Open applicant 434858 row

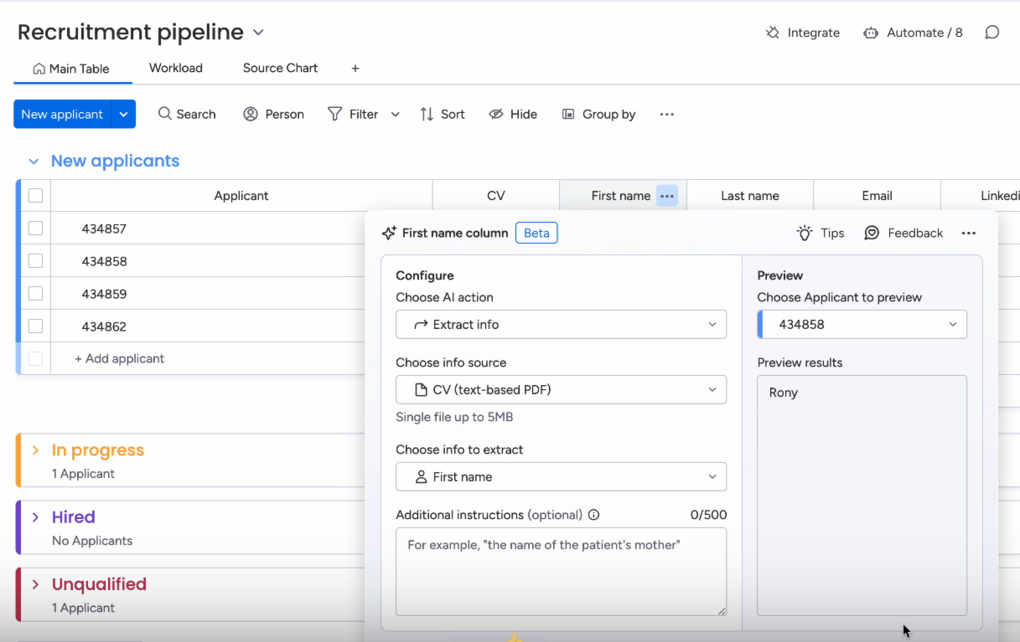pos(104,261)
